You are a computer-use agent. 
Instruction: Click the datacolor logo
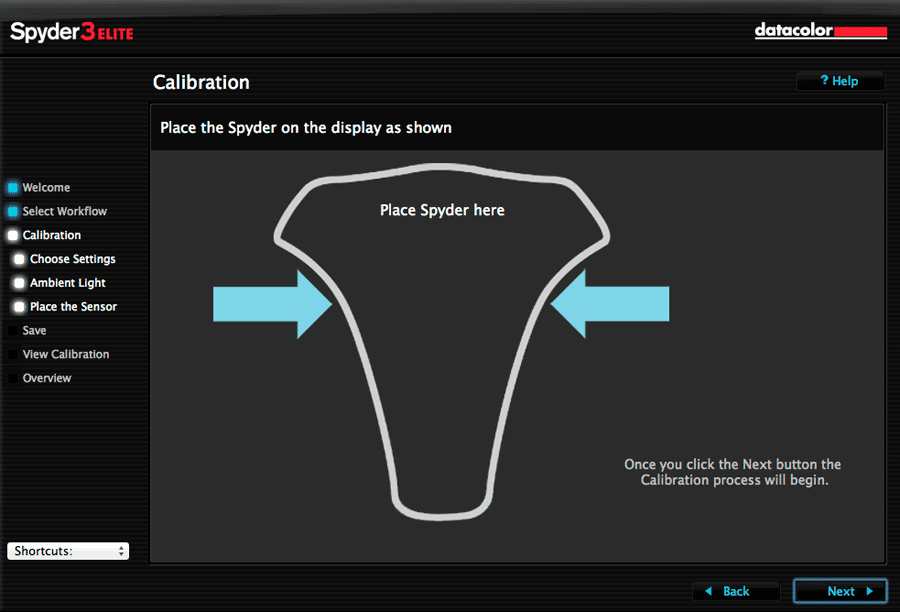click(x=821, y=30)
